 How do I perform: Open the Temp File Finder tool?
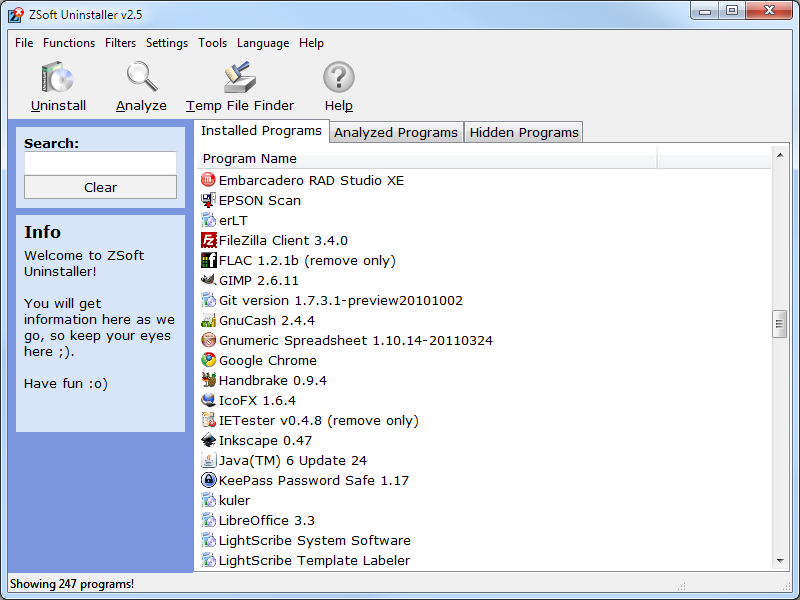coord(240,78)
